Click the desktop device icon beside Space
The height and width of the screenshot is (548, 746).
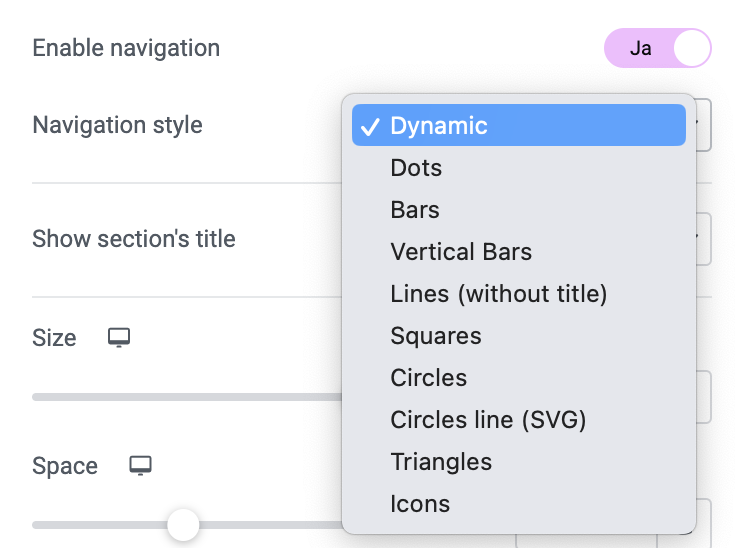pos(140,465)
